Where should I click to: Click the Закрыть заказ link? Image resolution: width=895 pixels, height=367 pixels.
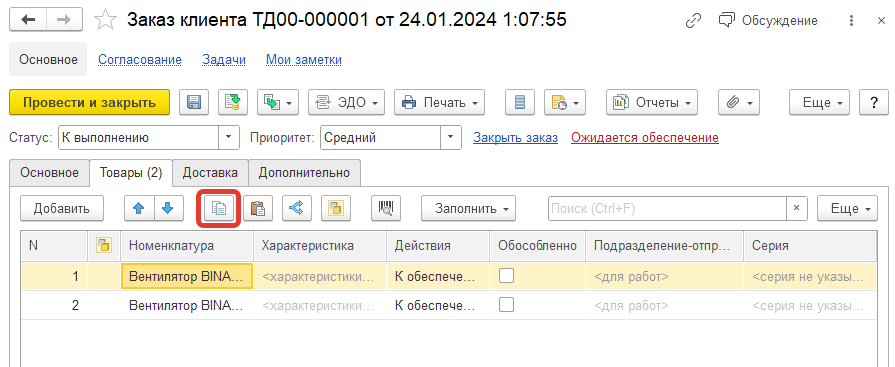(x=515, y=138)
